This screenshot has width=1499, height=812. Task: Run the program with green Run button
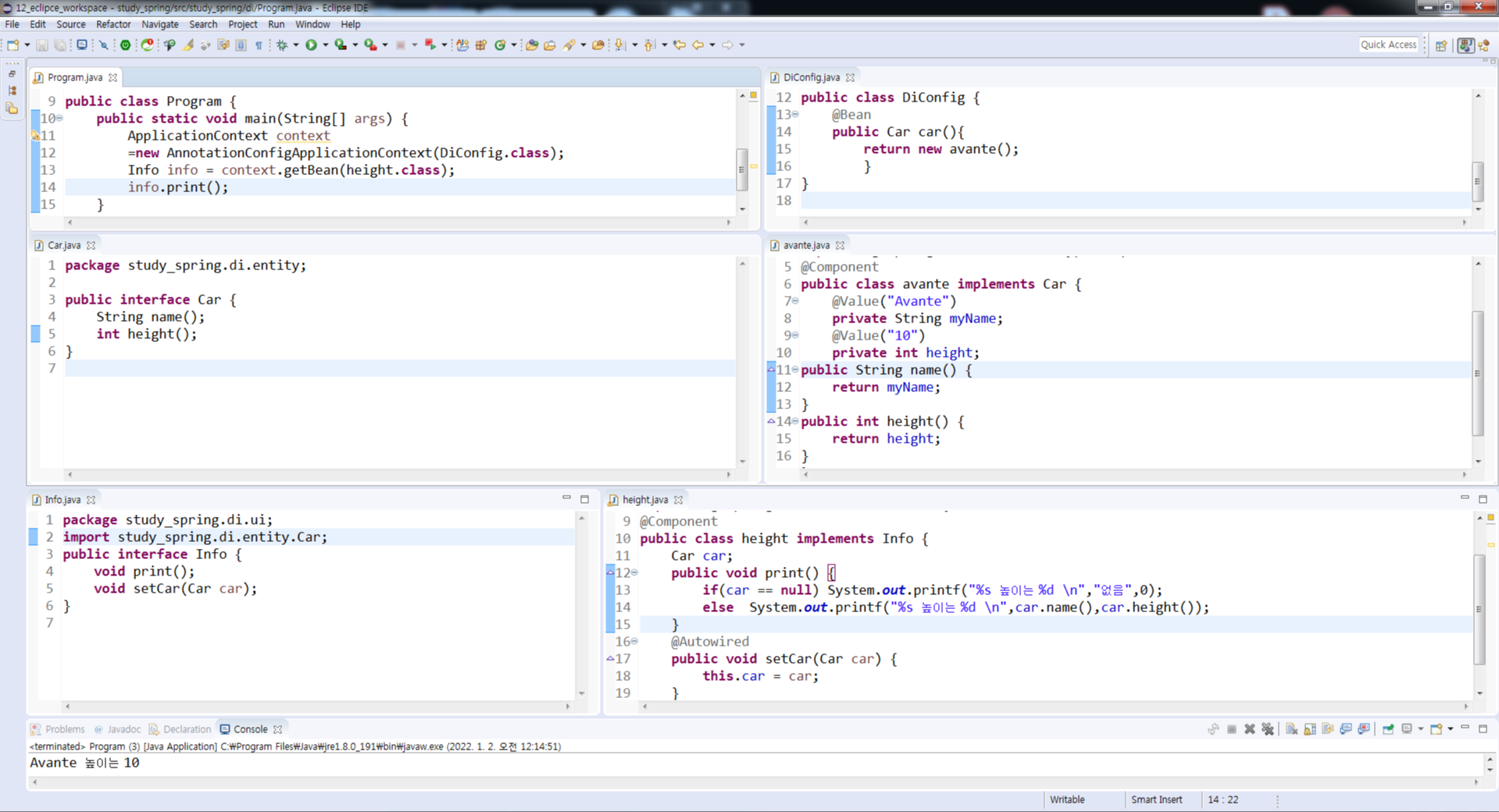pyautogui.click(x=311, y=45)
